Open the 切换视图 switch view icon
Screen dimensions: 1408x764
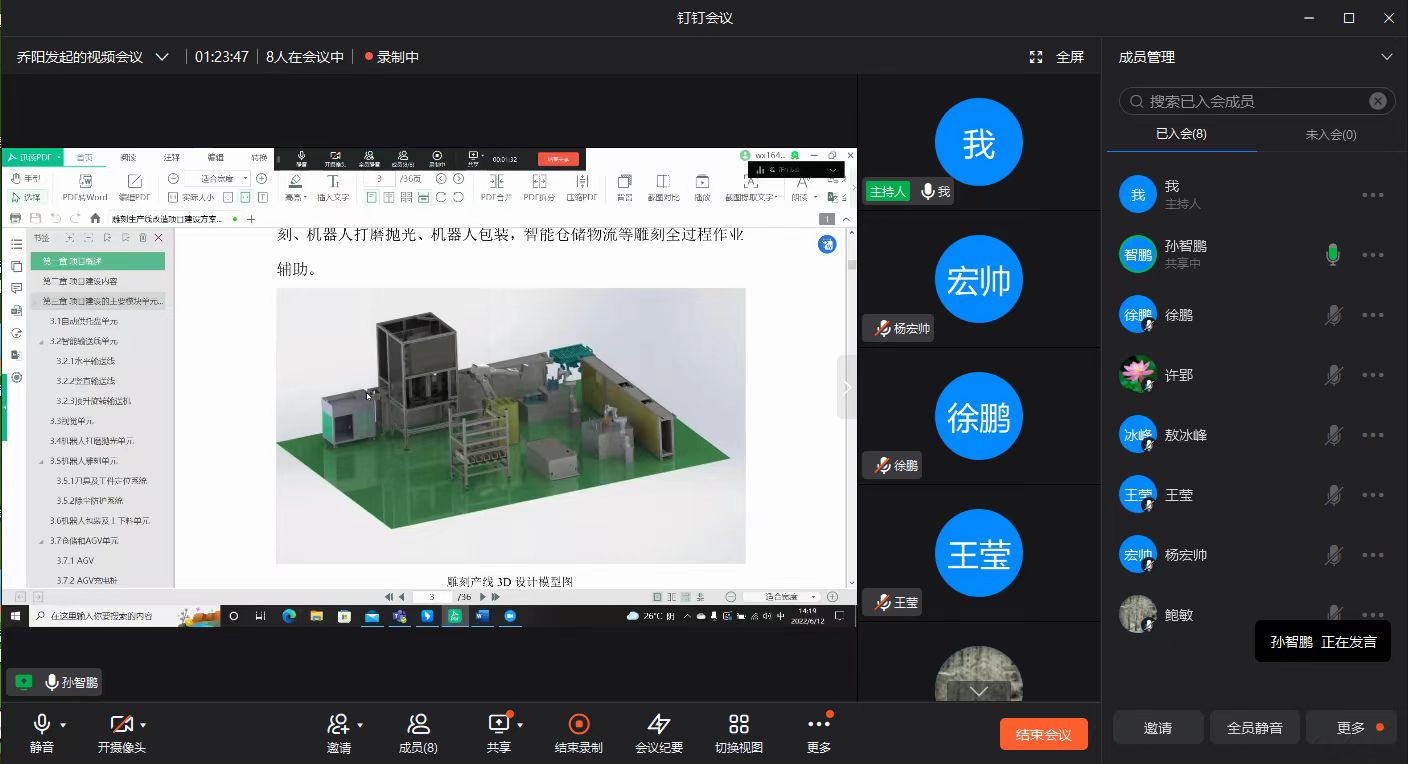[739, 725]
